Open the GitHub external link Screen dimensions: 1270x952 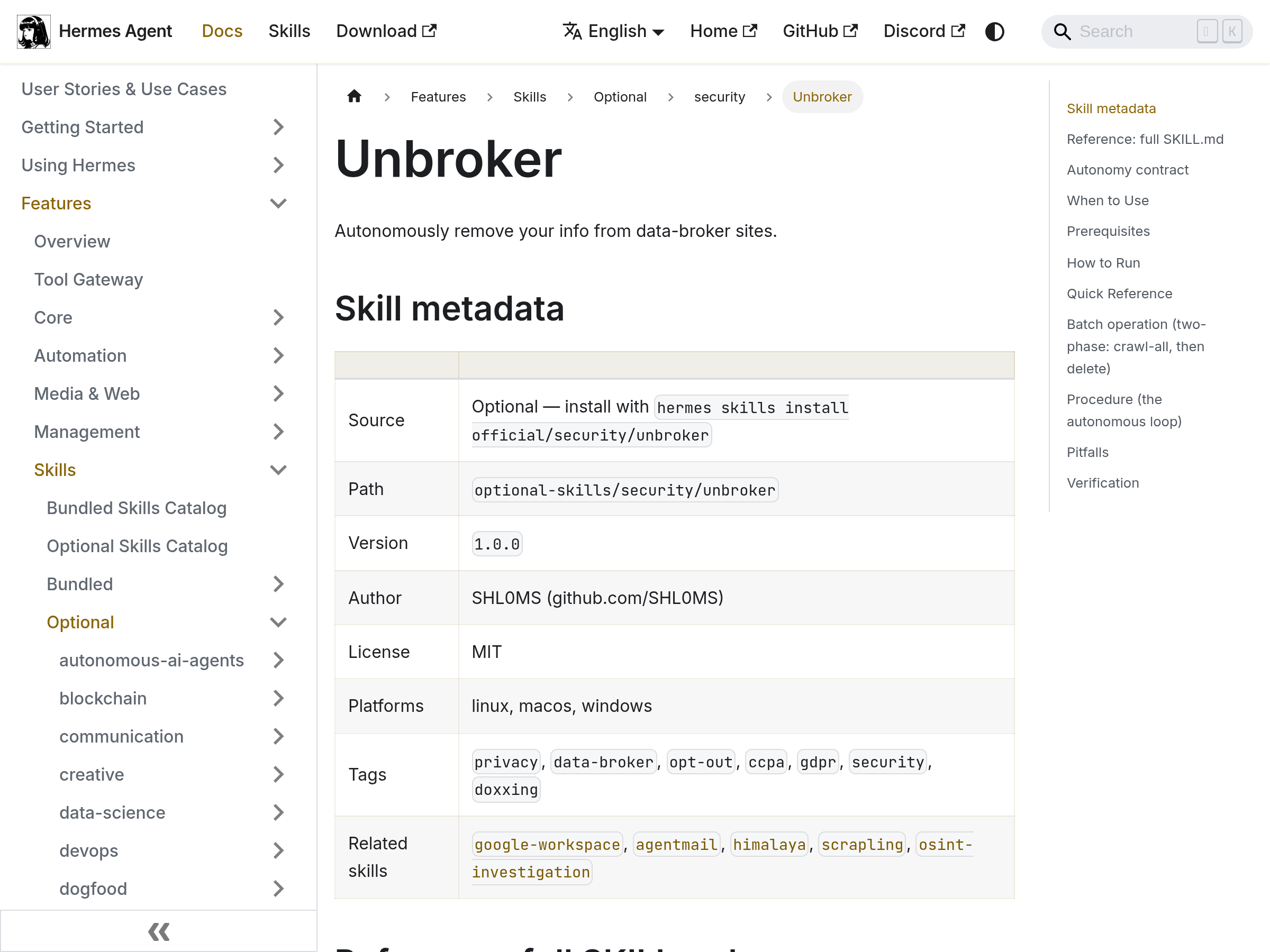820,31
